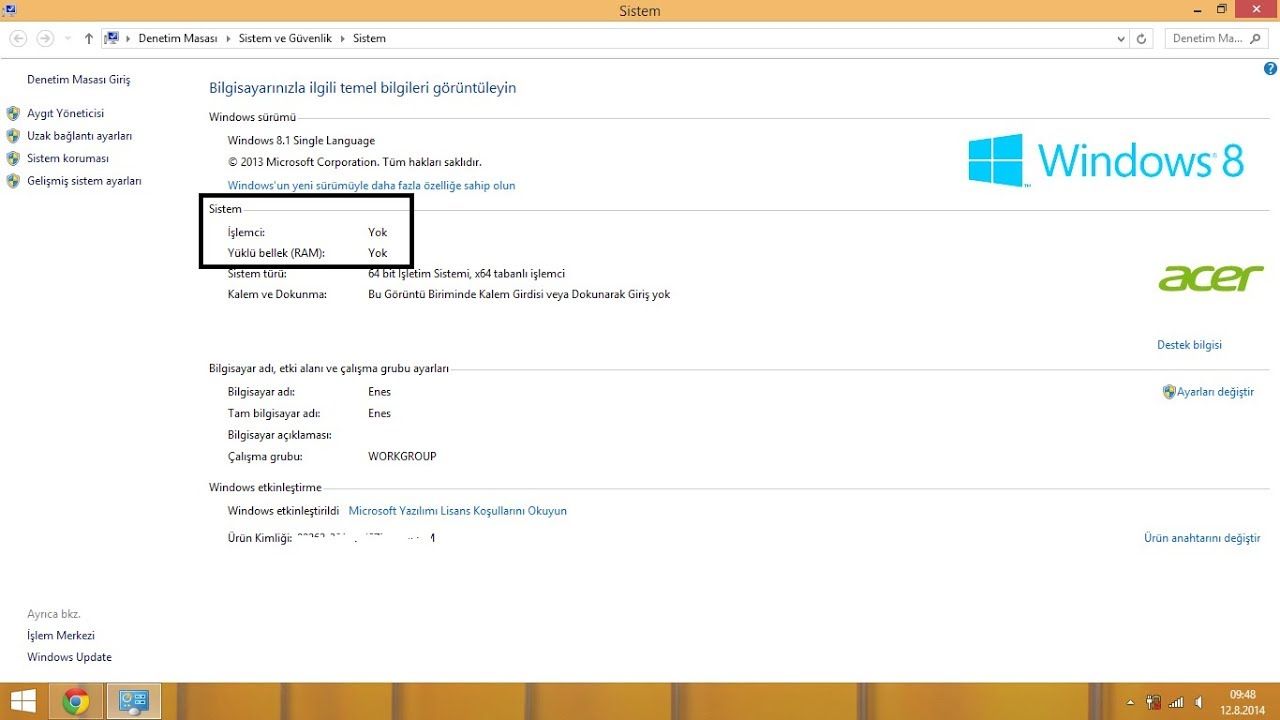Screen dimensions: 1280x720
Task: Click the Çalışma grubu label
Action: pyautogui.click(x=265, y=457)
